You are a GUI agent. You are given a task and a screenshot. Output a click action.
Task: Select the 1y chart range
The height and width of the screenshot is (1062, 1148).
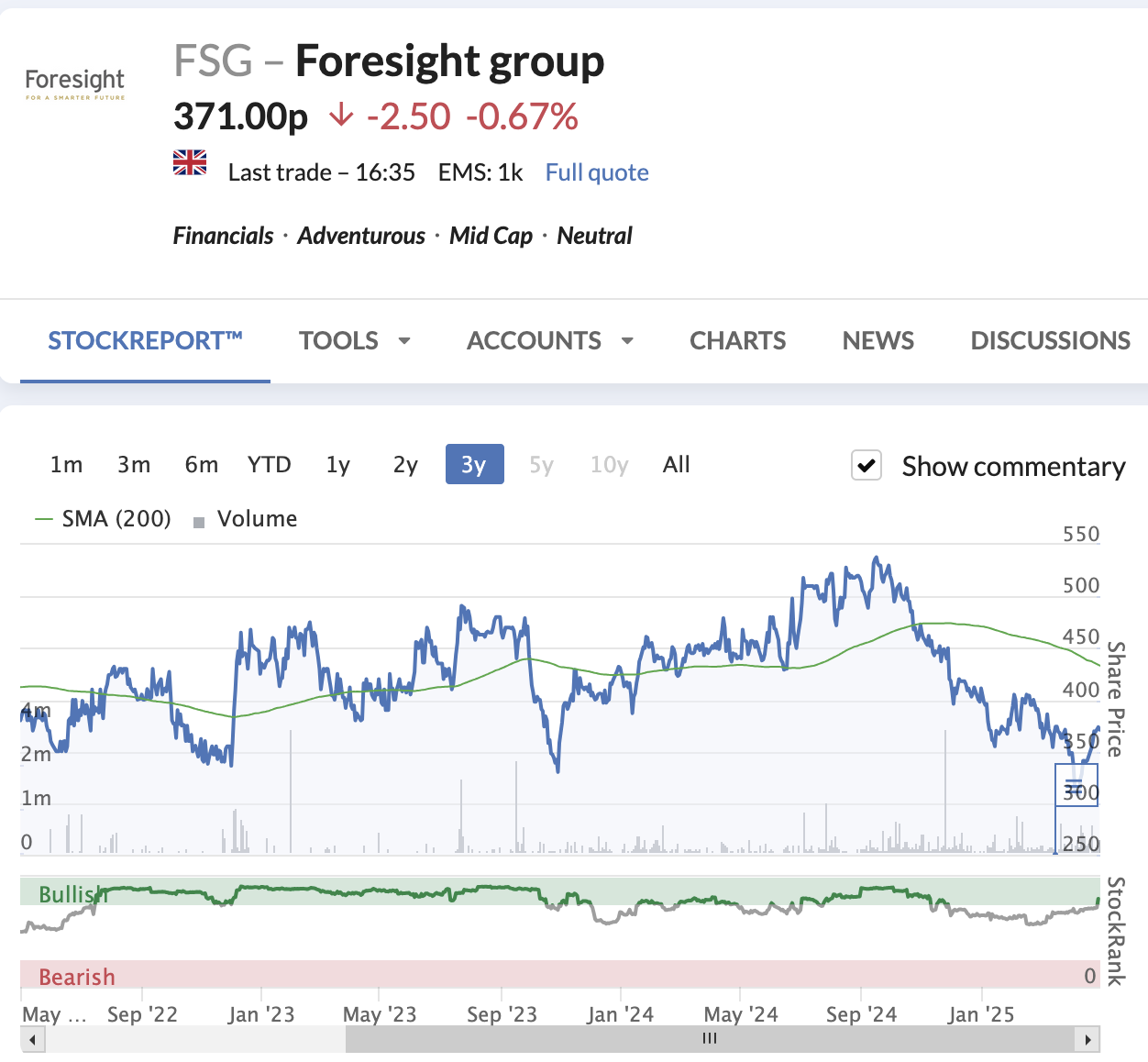pos(338,465)
